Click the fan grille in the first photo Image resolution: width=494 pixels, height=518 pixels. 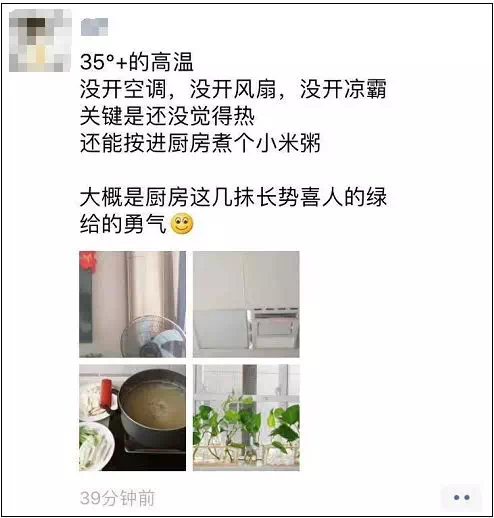tap(153, 337)
